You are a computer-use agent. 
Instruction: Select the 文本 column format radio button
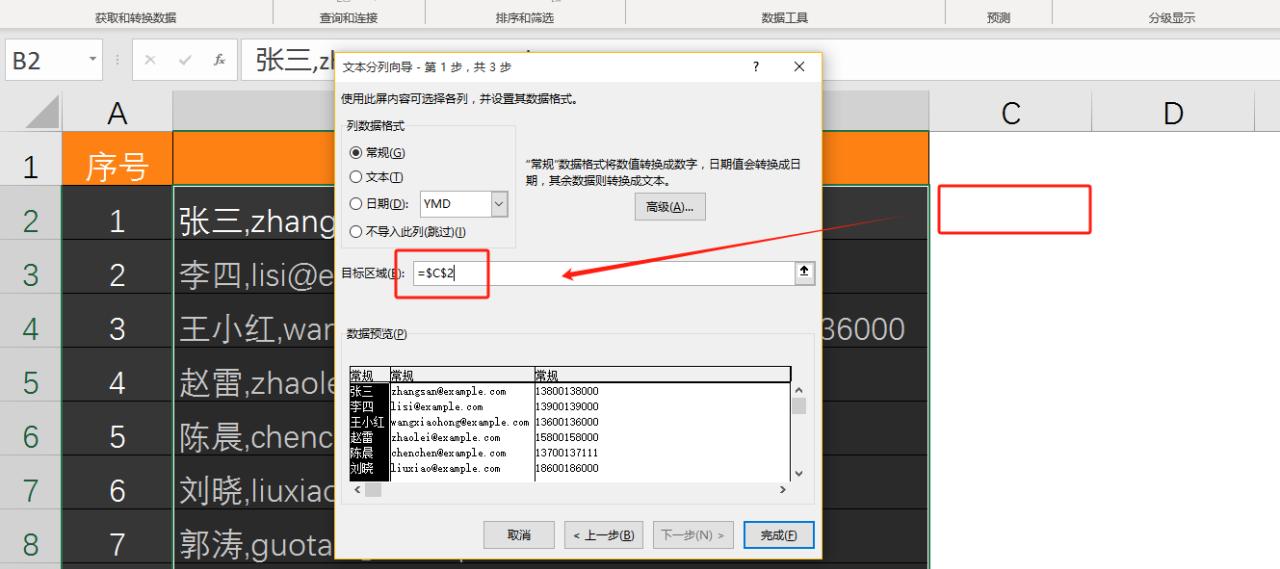pyautogui.click(x=355, y=177)
